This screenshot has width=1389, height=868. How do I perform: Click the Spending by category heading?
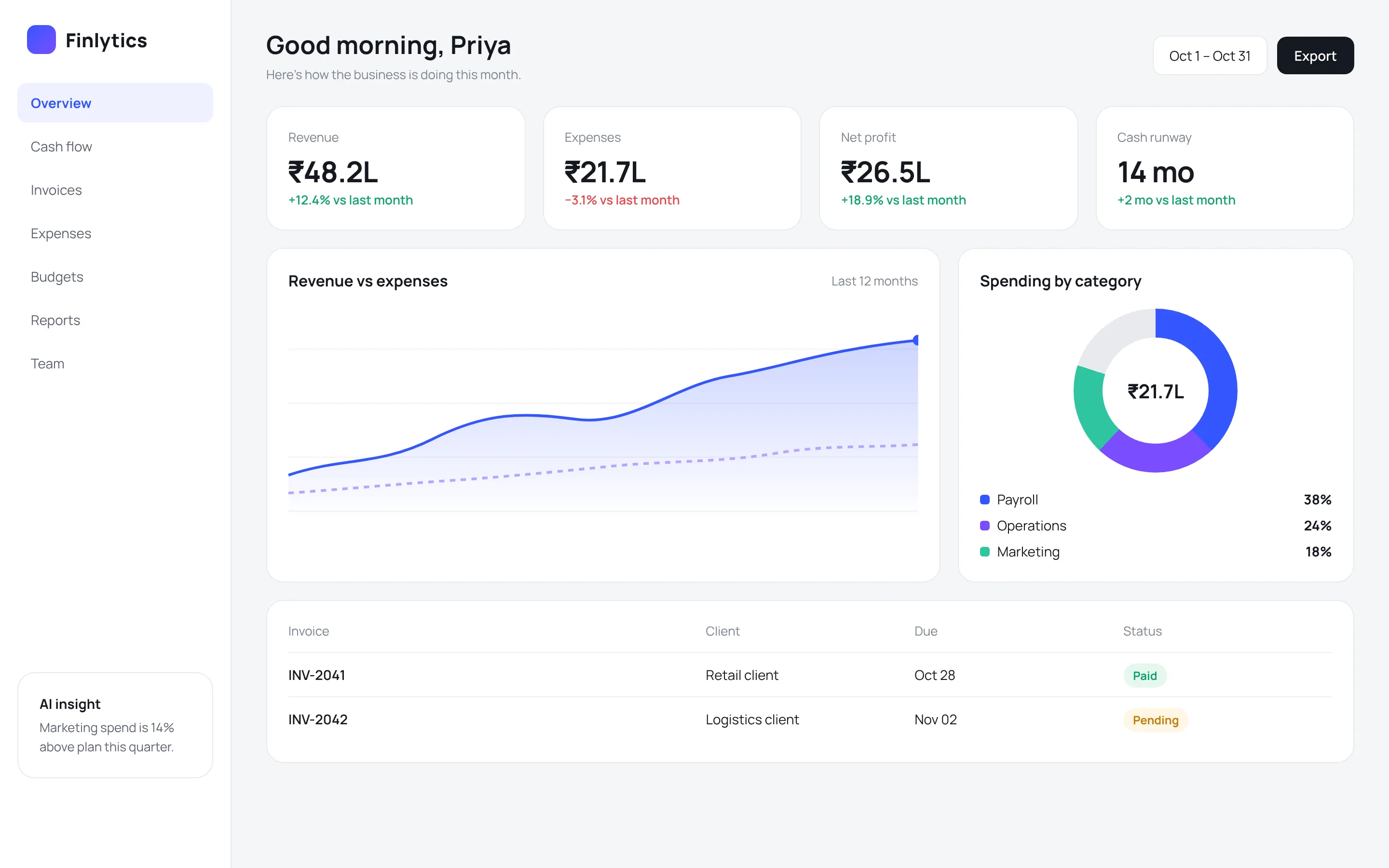click(x=1060, y=281)
